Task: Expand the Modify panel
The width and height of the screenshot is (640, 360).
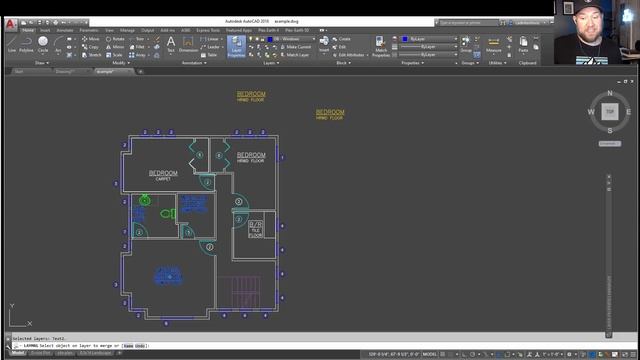Action: point(121,63)
